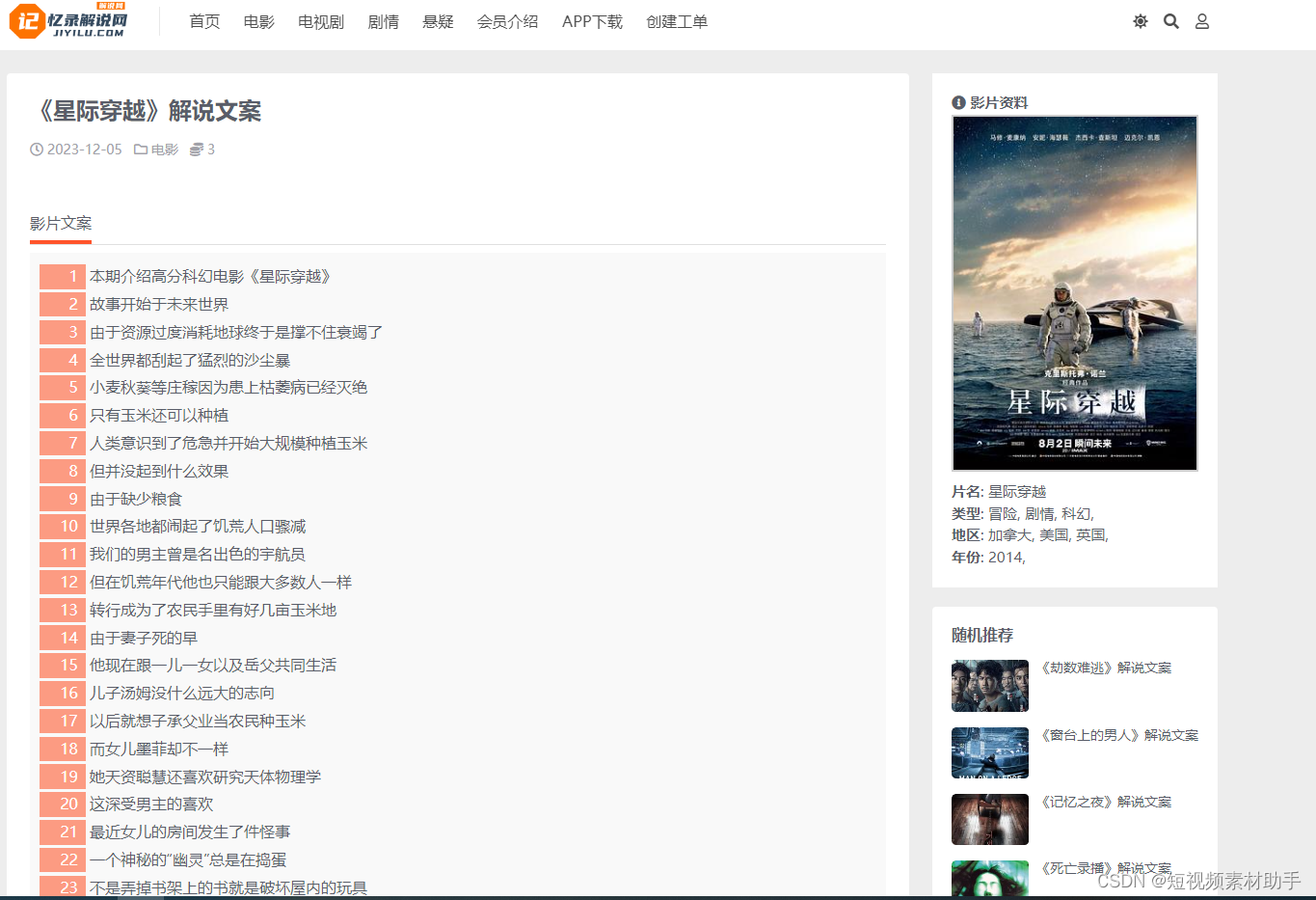Open 剧情 in the top navigation

(384, 21)
